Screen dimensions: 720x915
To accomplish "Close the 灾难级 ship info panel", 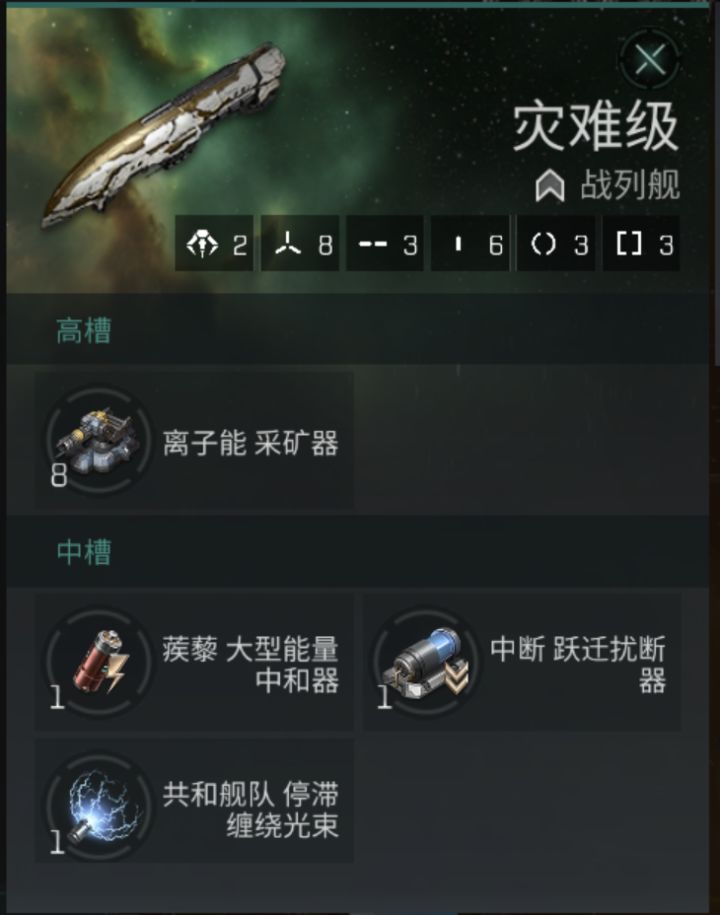I will pyautogui.click(x=649, y=59).
